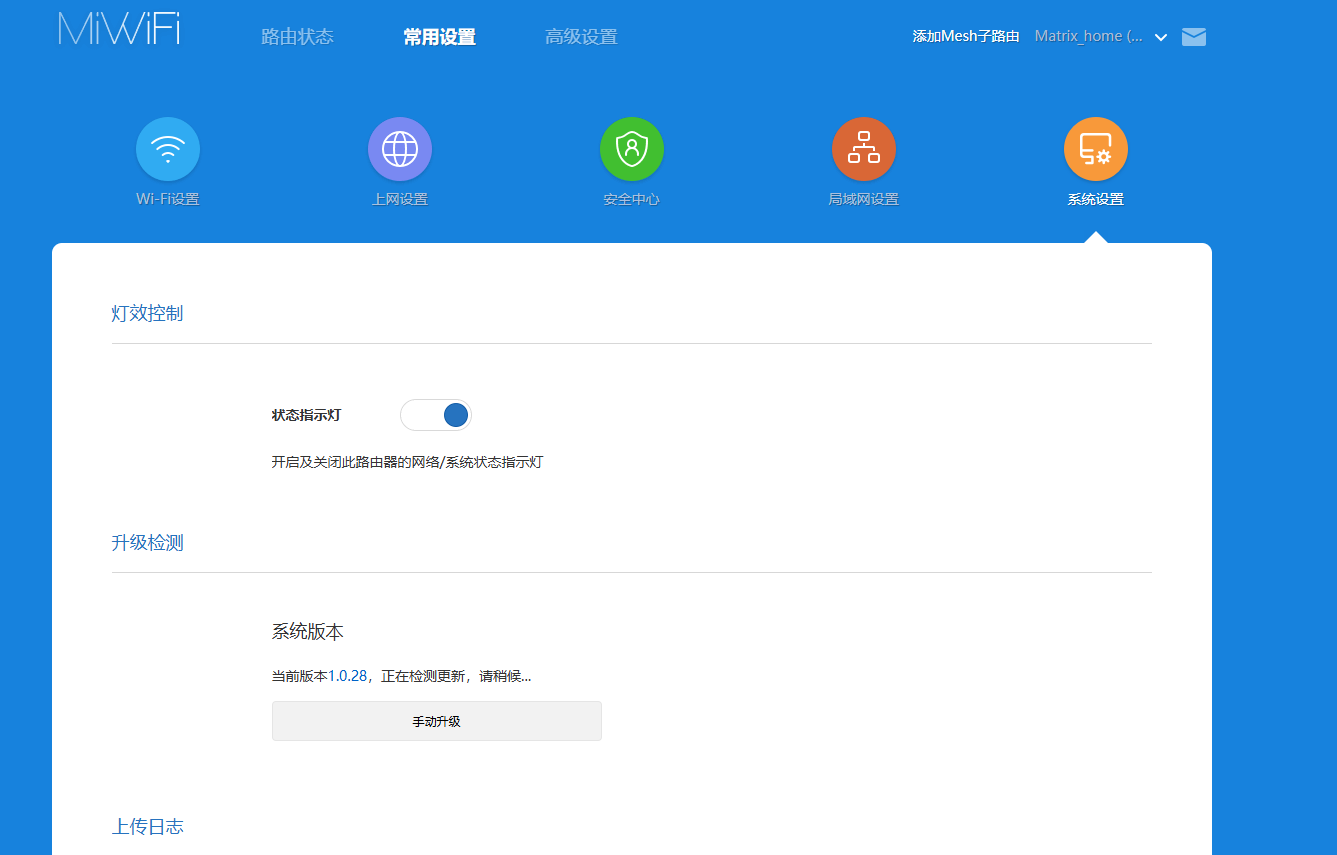Toggle the 状态指示灯 switch off
The image size is (1337, 855).
[436, 415]
